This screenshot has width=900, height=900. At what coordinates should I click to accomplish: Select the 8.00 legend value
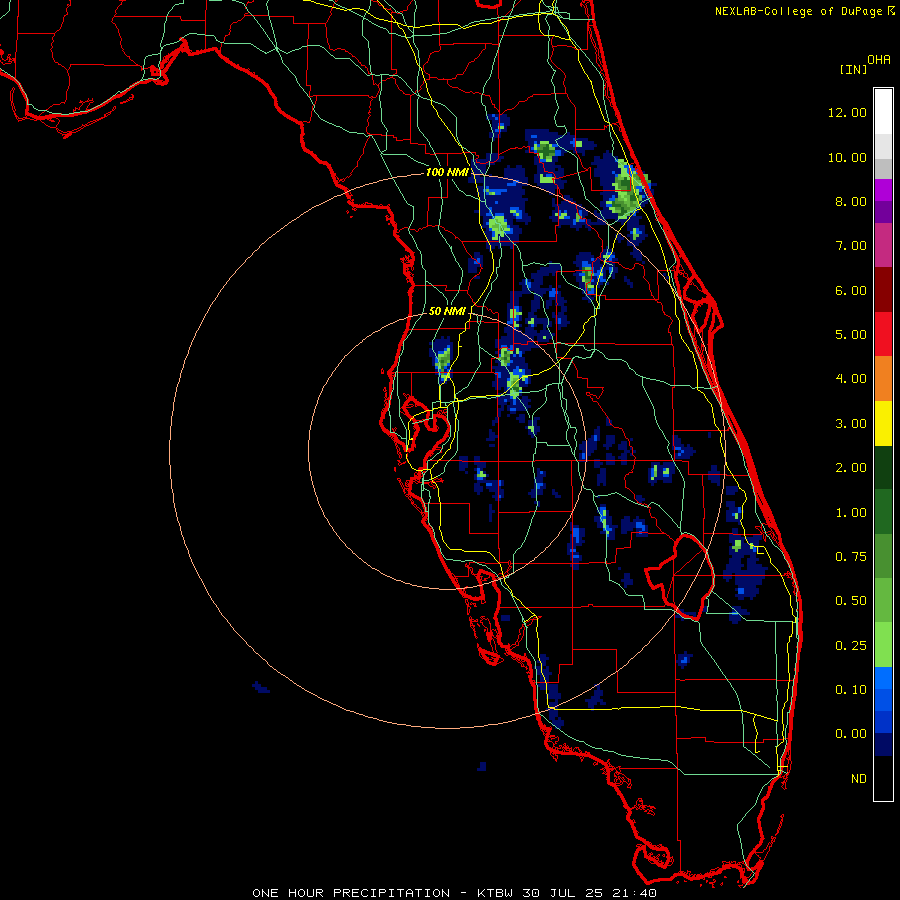tap(851, 201)
